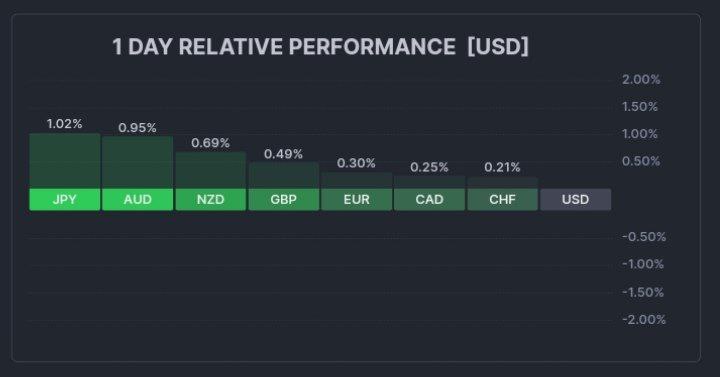Click the NZD performance bar

pyautogui.click(x=211, y=170)
